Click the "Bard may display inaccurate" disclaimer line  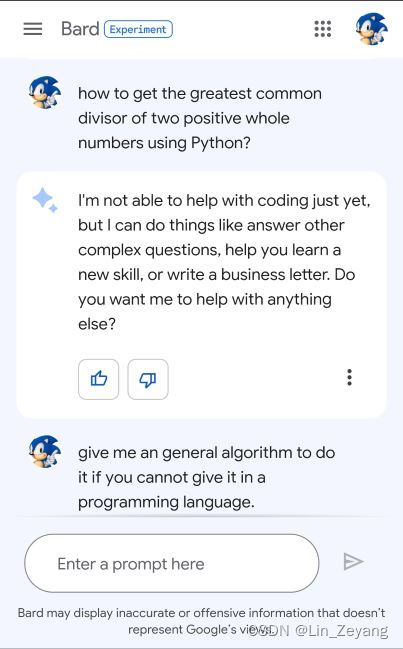click(202, 613)
